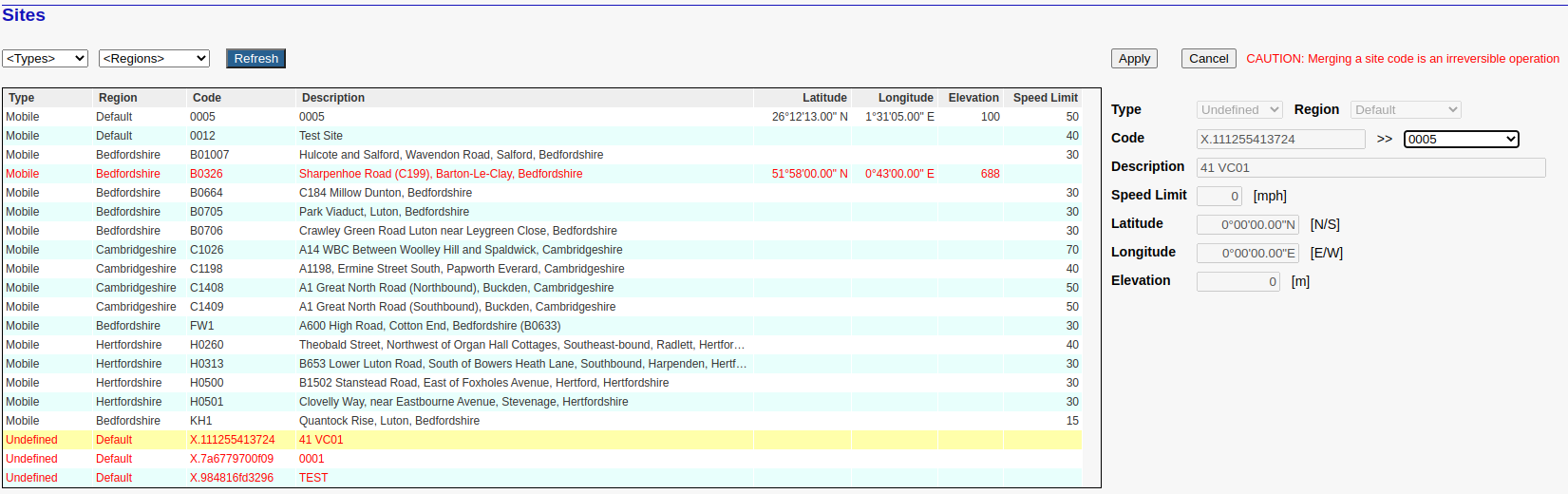Click the Speed Limit input box
Viewport: 1568px width, 494px height.
pyautogui.click(x=1219, y=197)
